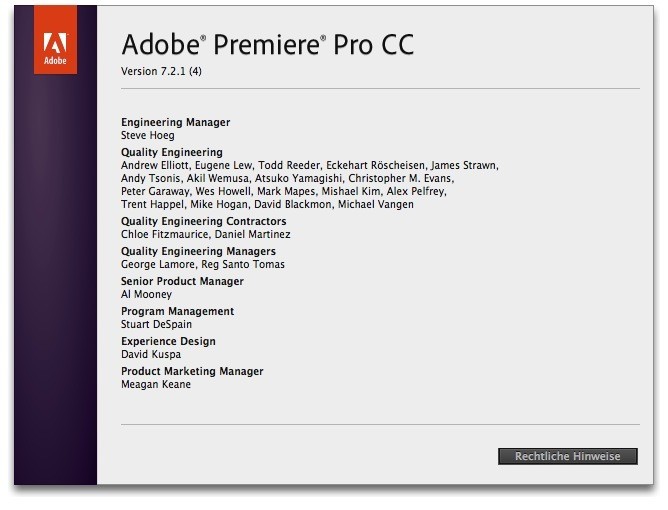
Task: Click the name Andrew Elliott
Action: coord(156,165)
